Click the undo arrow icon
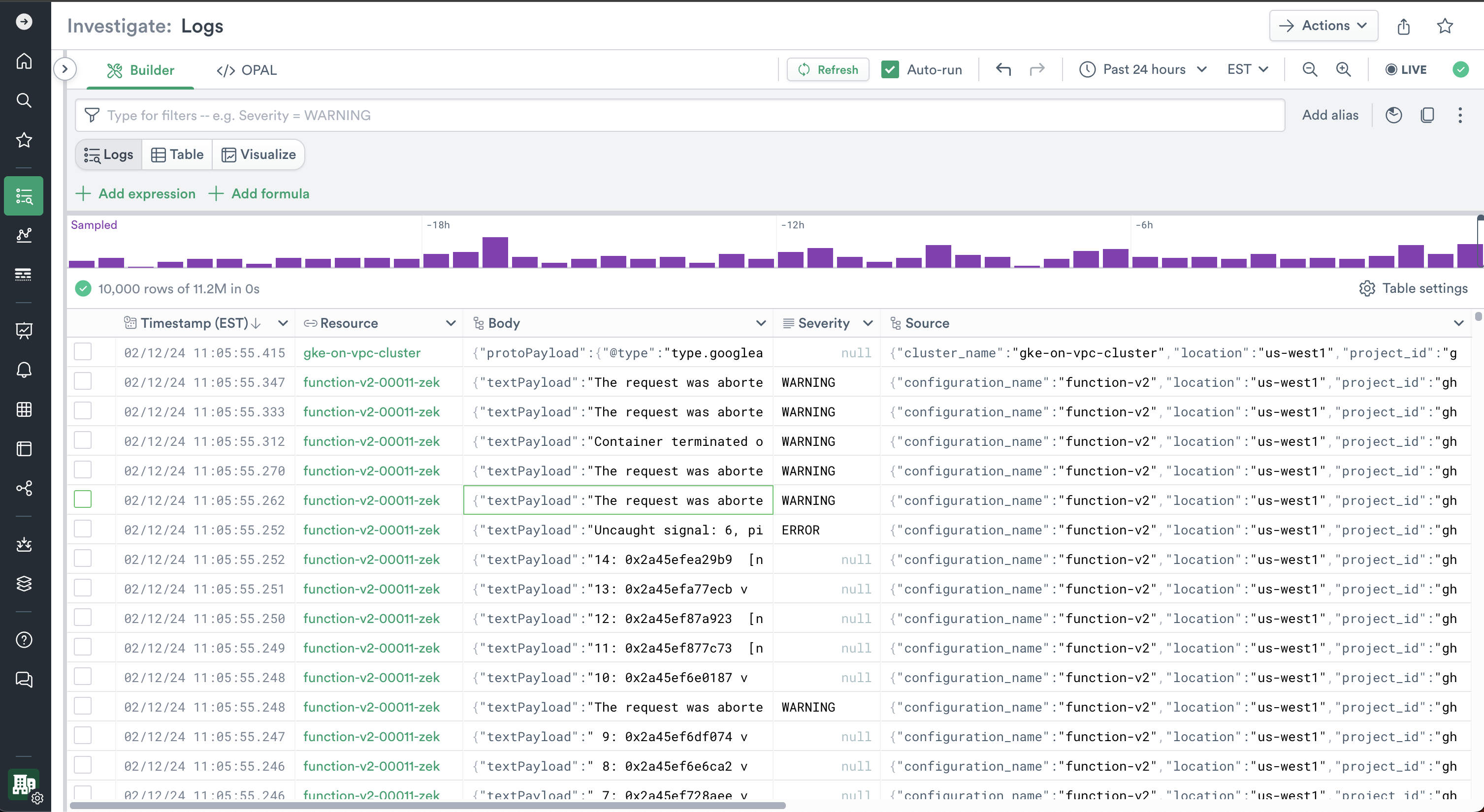Image resolution: width=1484 pixels, height=812 pixels. (x=1003, y=70)
